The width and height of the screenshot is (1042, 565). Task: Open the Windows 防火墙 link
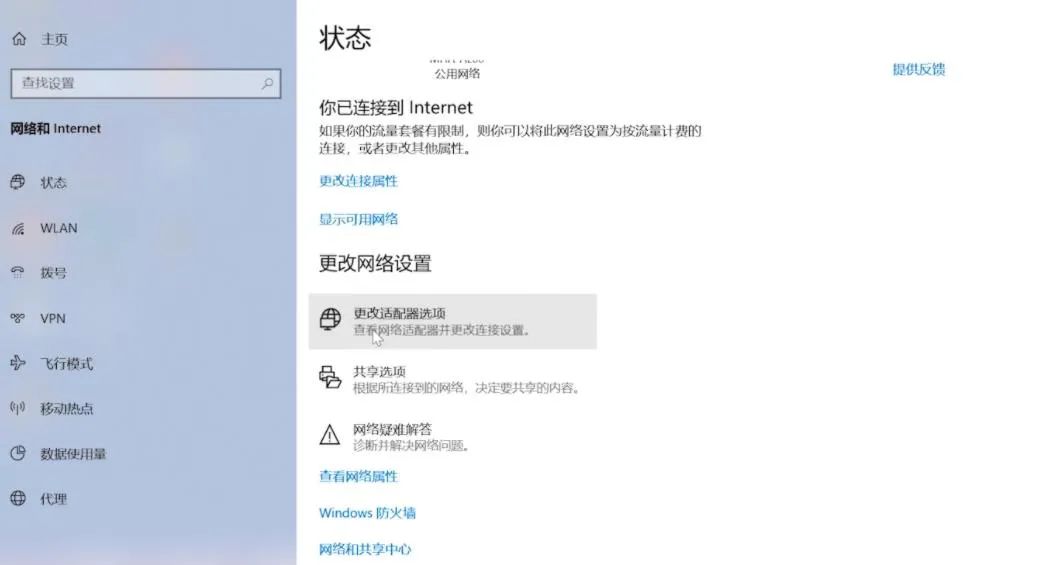point(367,512)
